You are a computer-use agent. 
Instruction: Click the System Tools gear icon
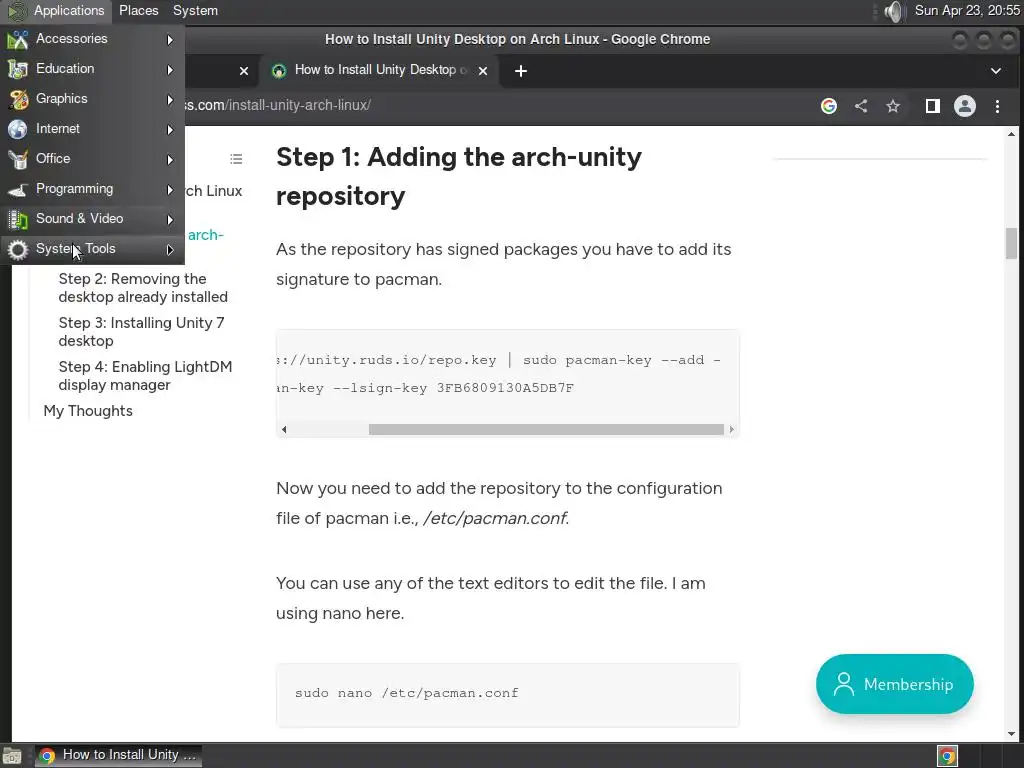[x=18, y=249]
